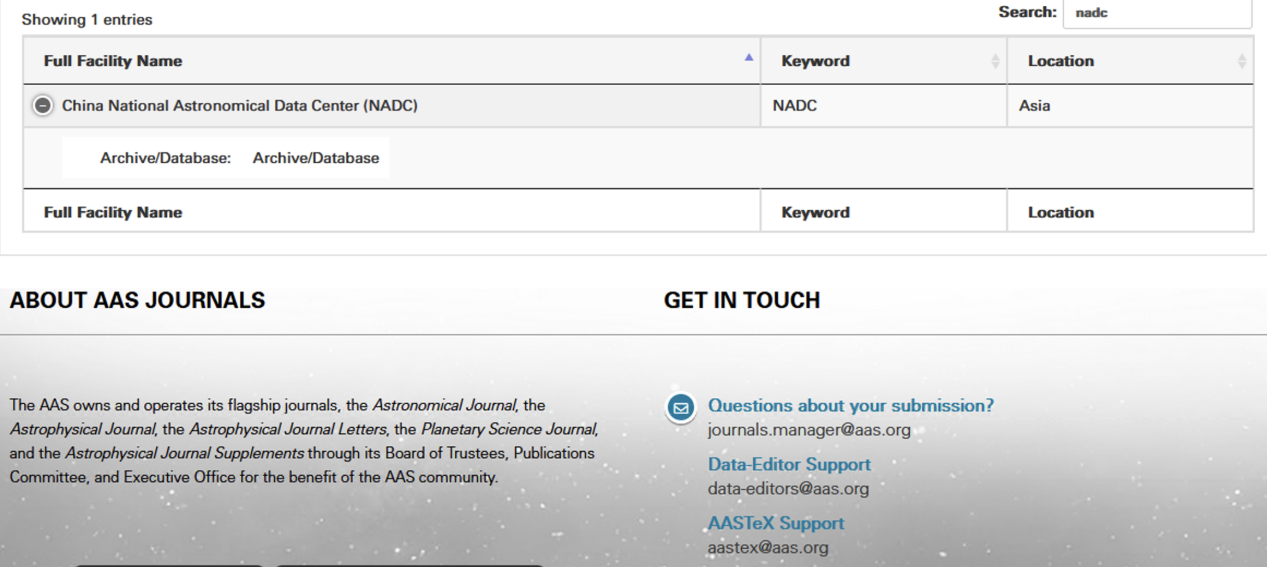Click Full Facility Name in bottom footer row
1267x567 pixels.
(113, 212)
